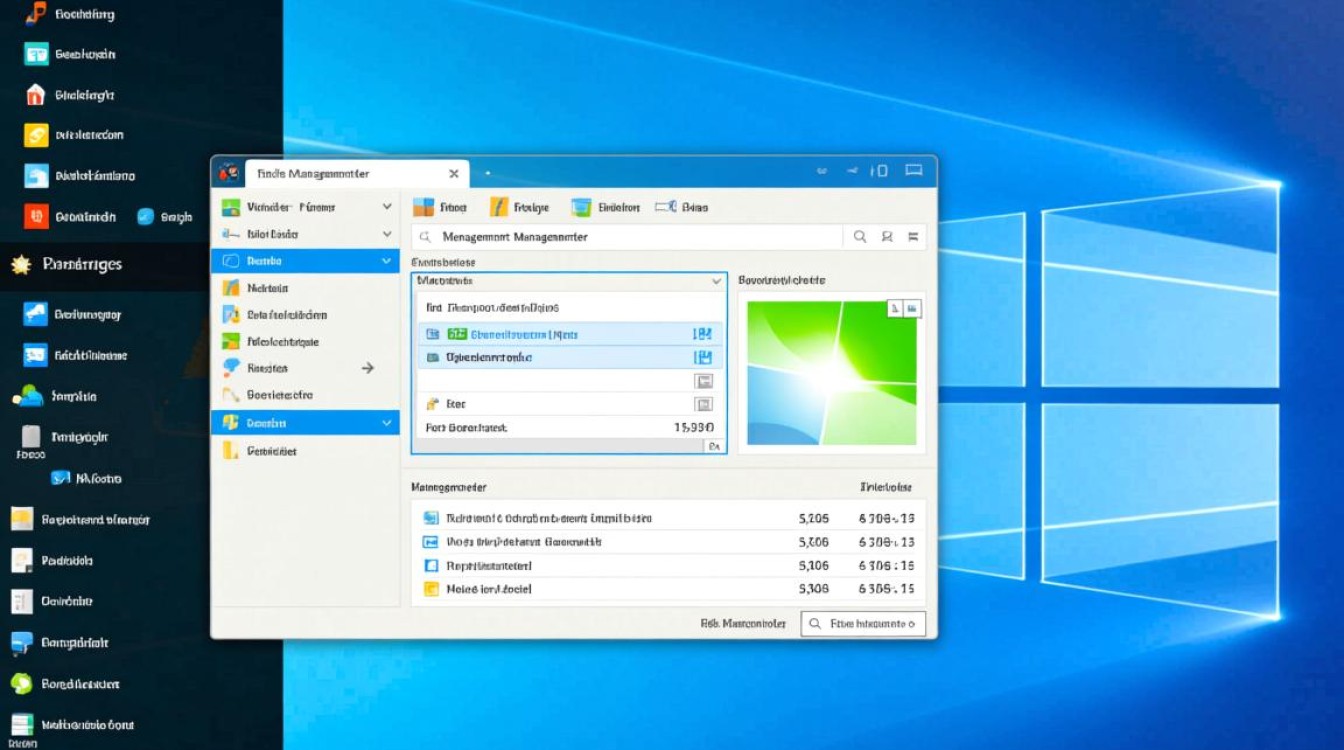Click the green round icon near sidebar bottom
The image size is (1344, 750).
click(x=22, y=684)
